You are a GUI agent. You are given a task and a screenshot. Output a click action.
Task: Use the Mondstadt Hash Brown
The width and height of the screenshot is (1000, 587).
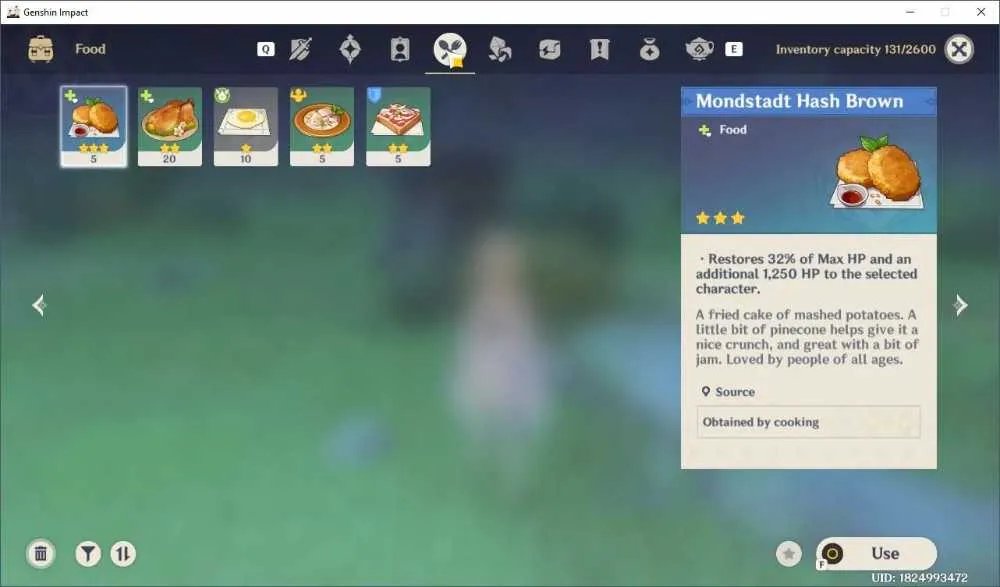click(x=877, y=553)
